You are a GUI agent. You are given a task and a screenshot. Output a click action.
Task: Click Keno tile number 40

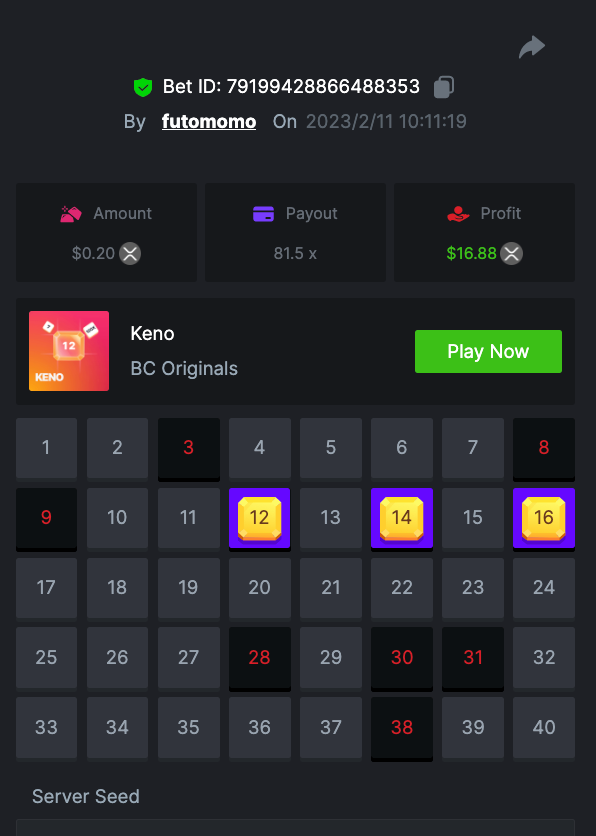click(x=544, y=728)
